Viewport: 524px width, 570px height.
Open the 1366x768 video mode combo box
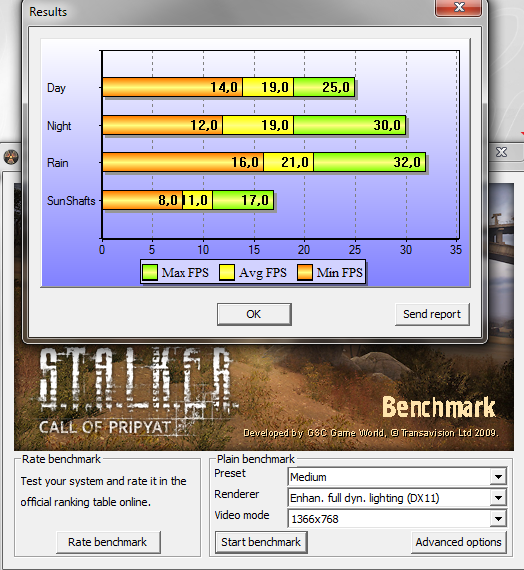[397, 519]
